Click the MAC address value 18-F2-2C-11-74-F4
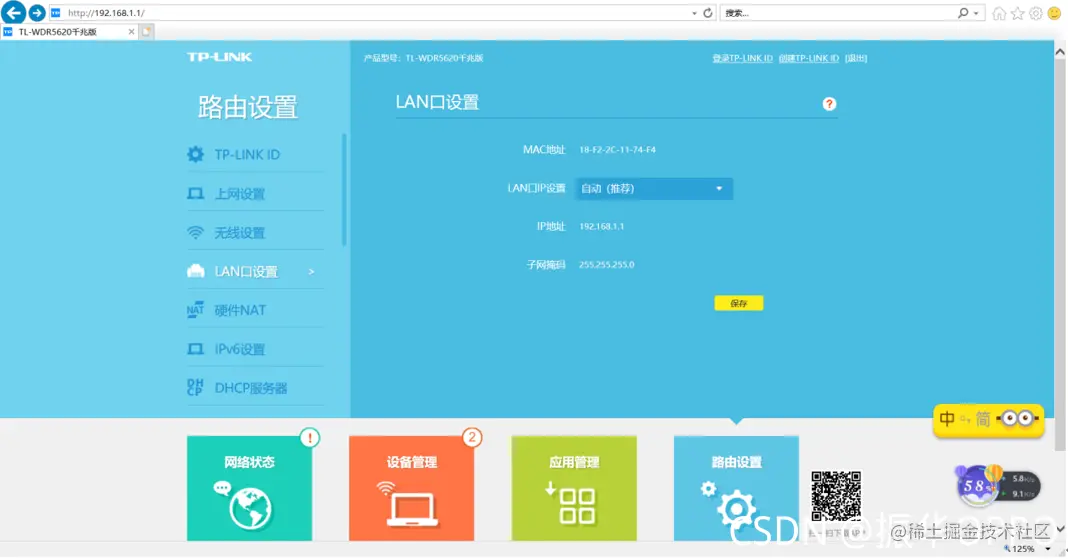This screenshot has height=559, width=1068. [x=618, y=150]
